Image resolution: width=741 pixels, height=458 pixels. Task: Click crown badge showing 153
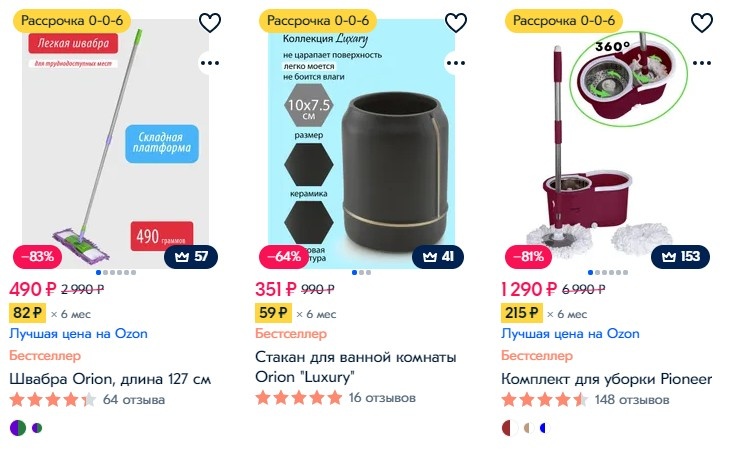click(x=681, y=257)
